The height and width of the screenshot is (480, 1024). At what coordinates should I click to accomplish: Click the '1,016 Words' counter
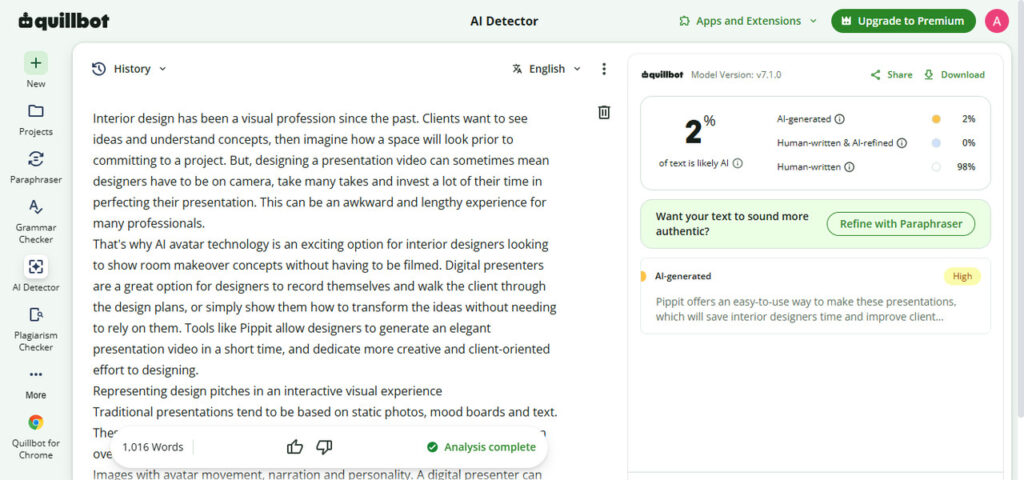click(153, 447)
